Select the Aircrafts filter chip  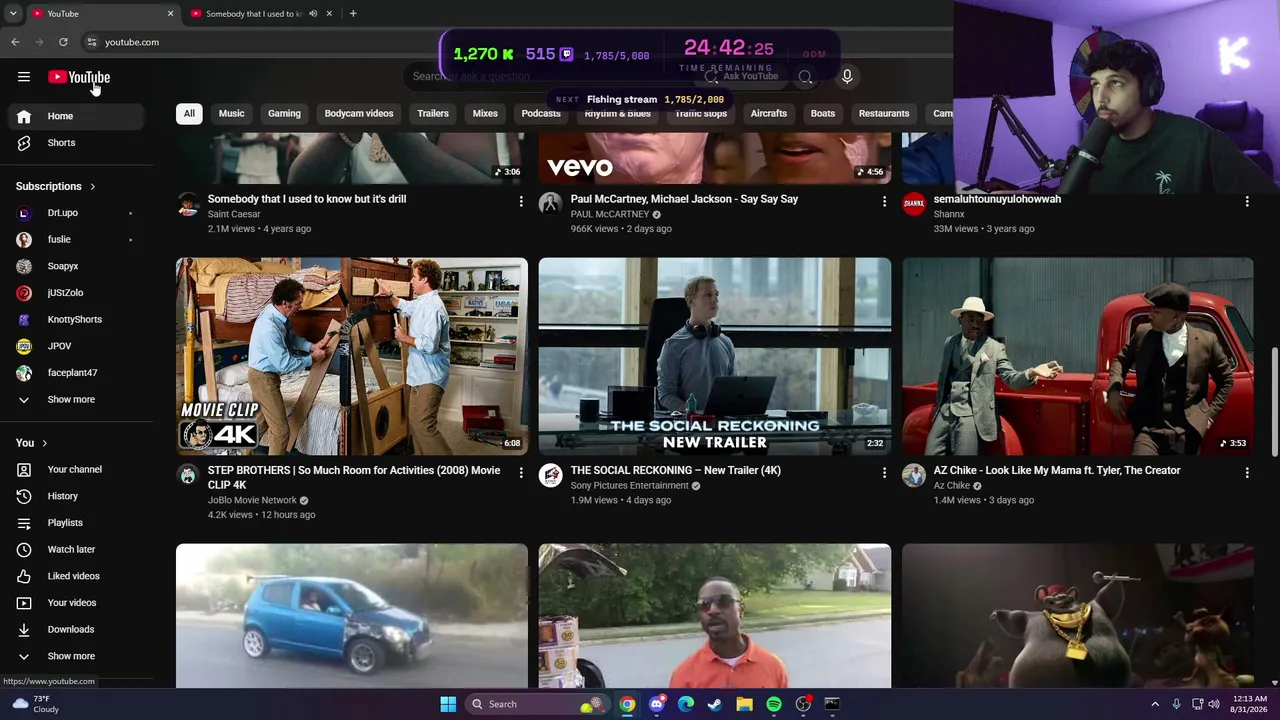coord(769,113)
